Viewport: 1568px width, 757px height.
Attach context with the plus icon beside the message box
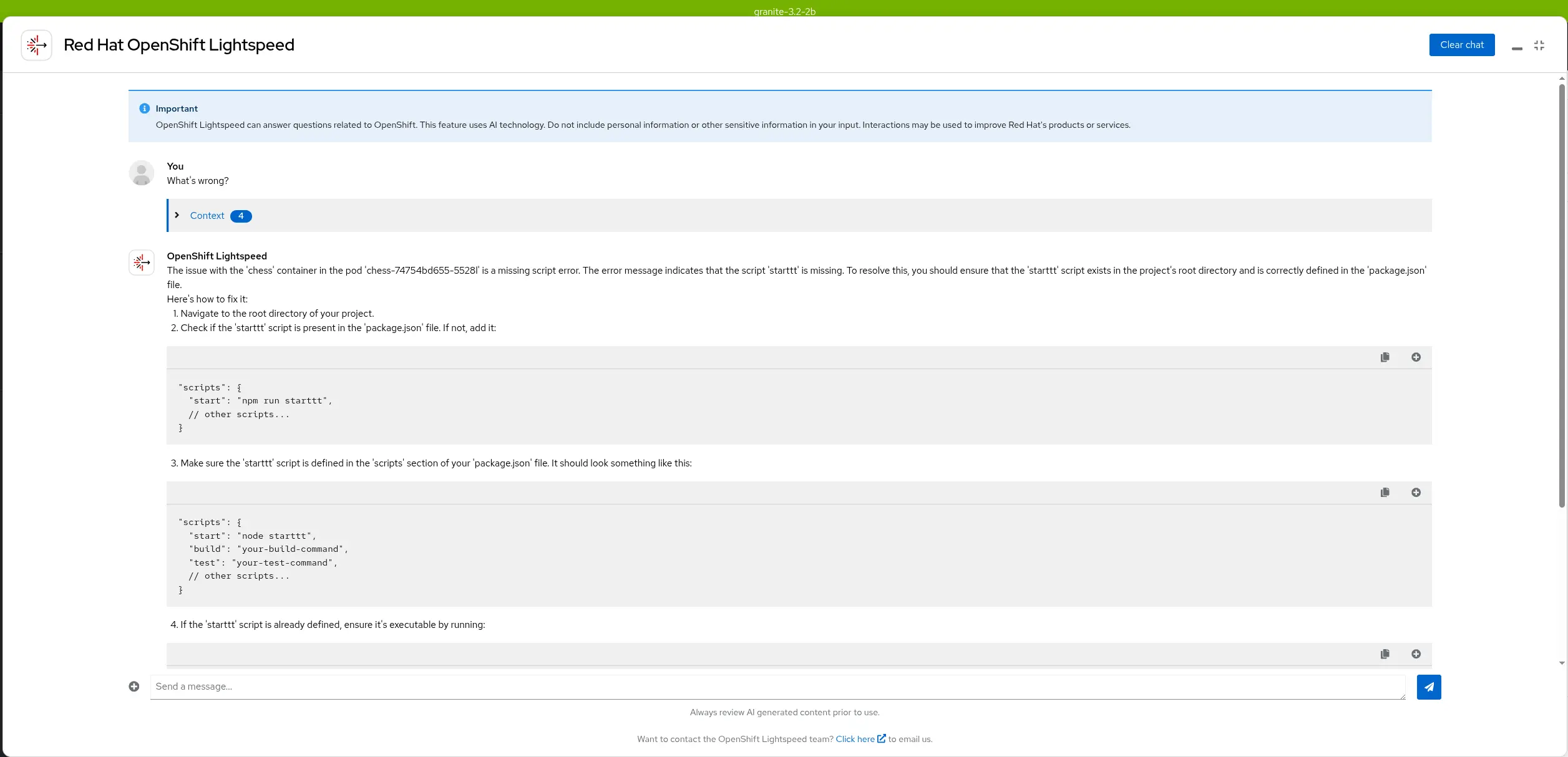coord(134,687)
